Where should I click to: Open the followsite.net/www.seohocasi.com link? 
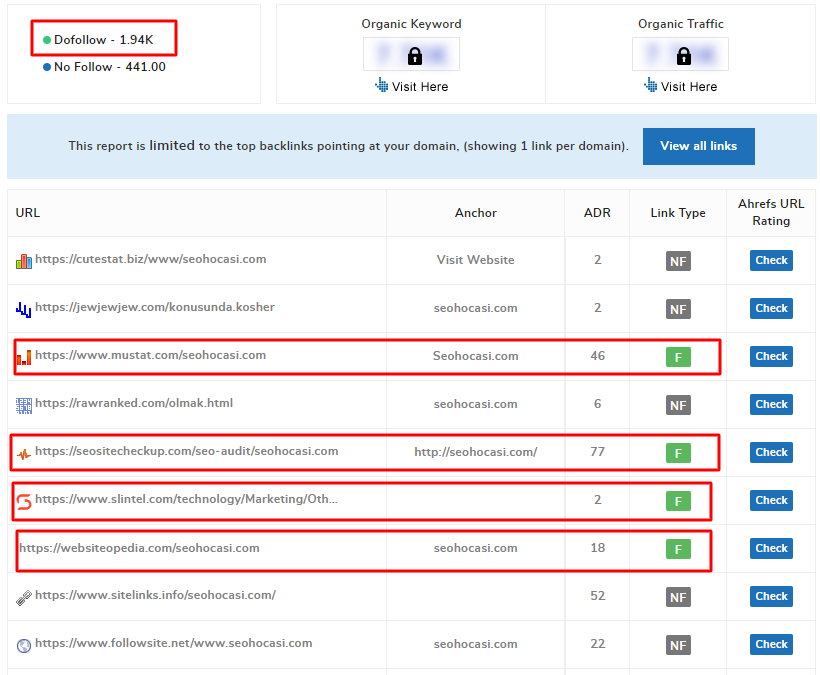point(174,644)
